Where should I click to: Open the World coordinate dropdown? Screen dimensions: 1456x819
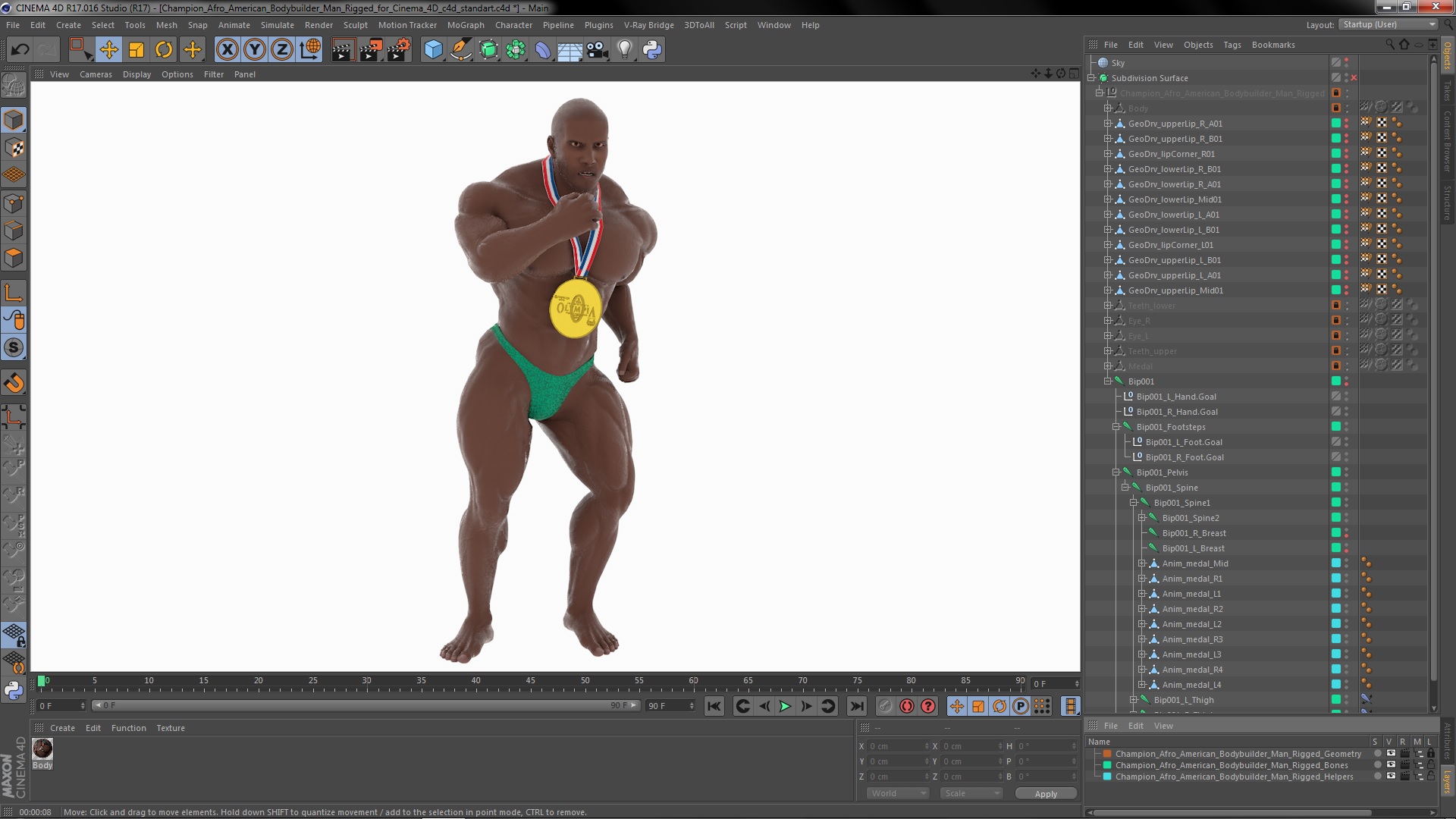pos(898,793)
